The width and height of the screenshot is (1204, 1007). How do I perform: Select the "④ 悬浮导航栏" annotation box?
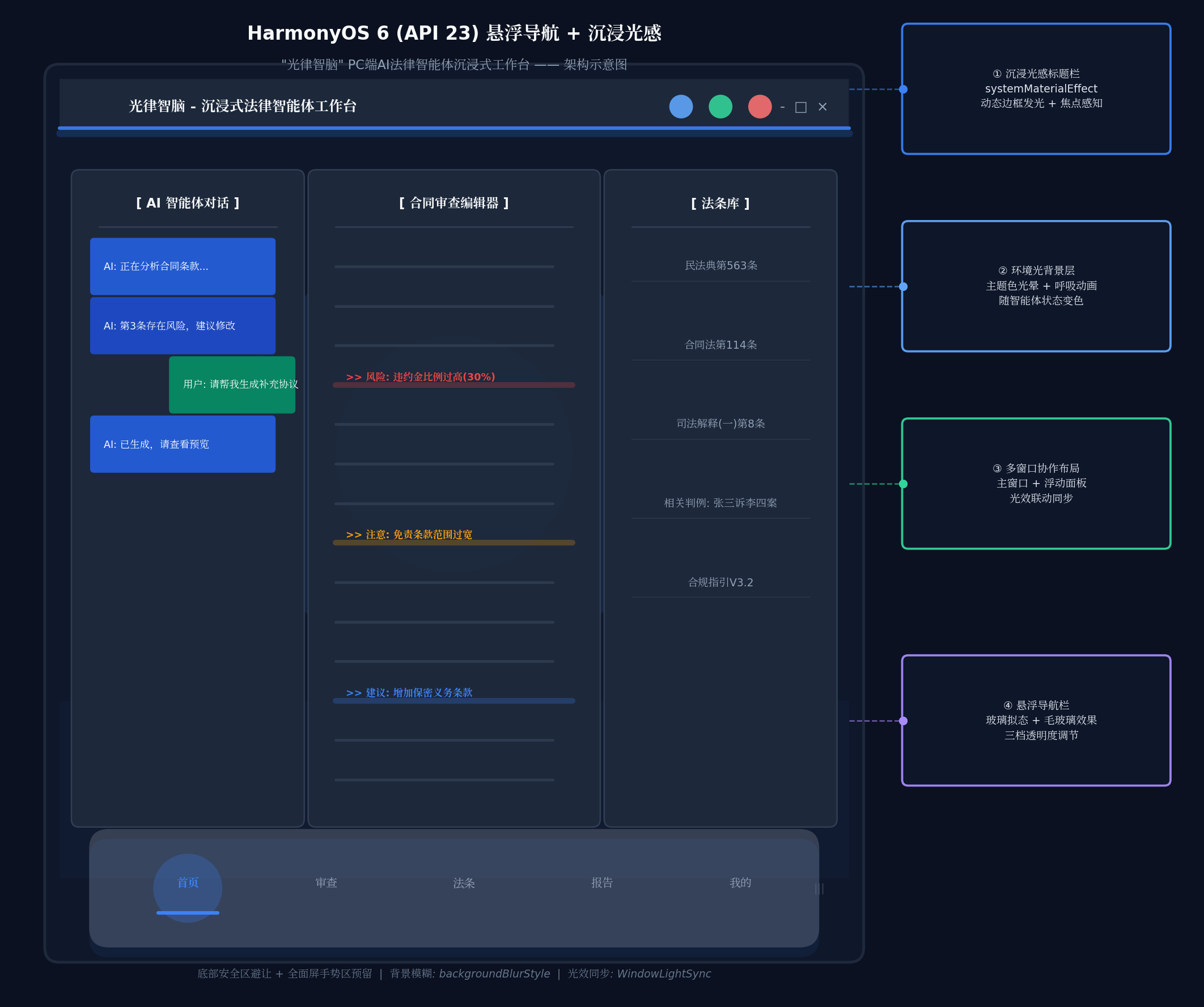[1036, 720]
